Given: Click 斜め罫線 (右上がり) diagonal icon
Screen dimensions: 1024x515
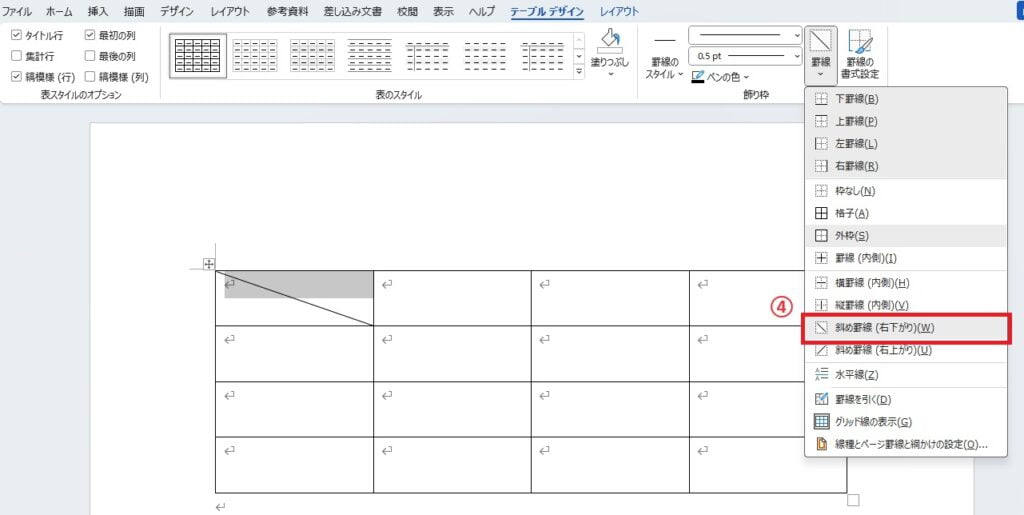Looking at the screenshot, I should coord(822,350).
